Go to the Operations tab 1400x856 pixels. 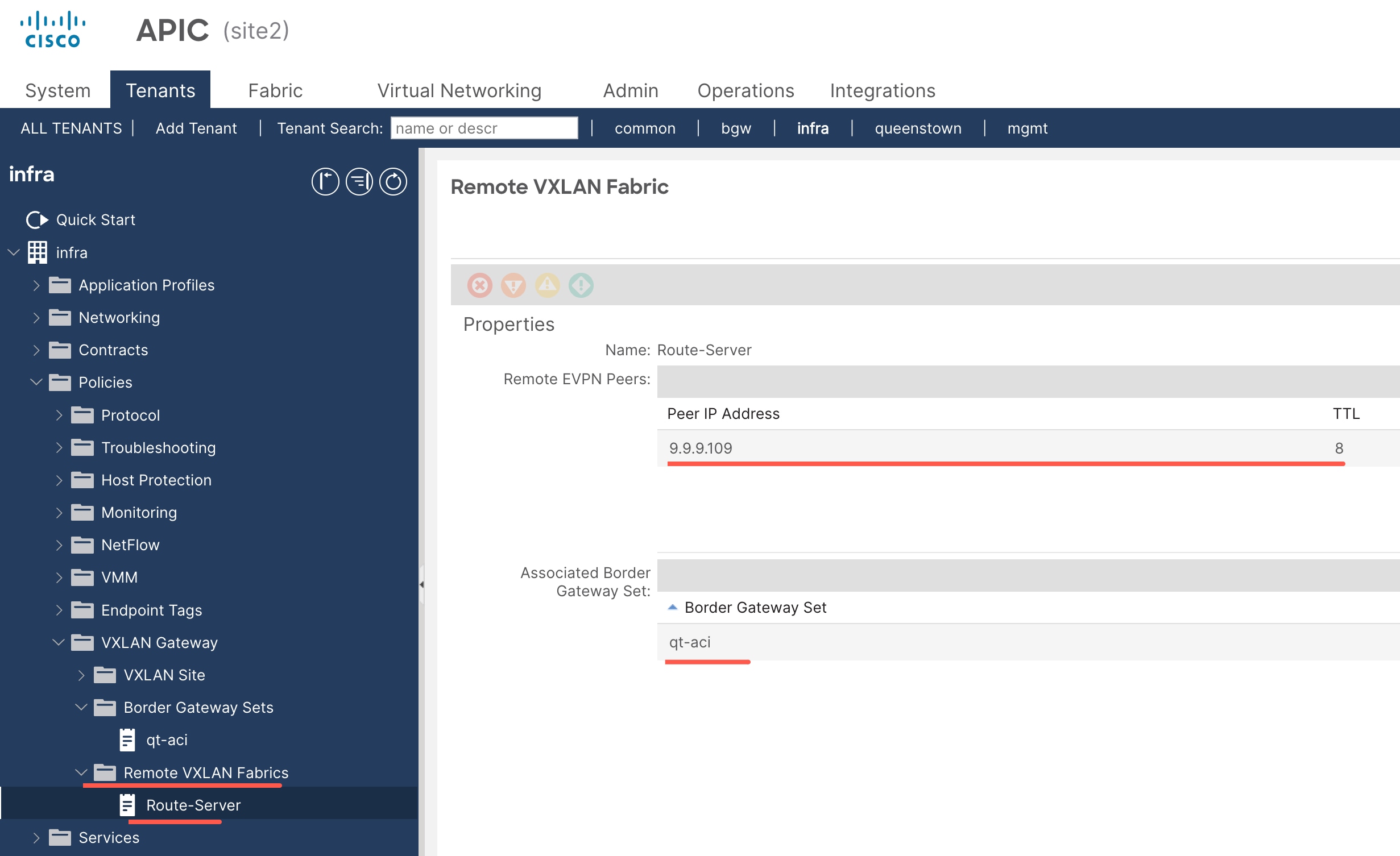[745, 90]
